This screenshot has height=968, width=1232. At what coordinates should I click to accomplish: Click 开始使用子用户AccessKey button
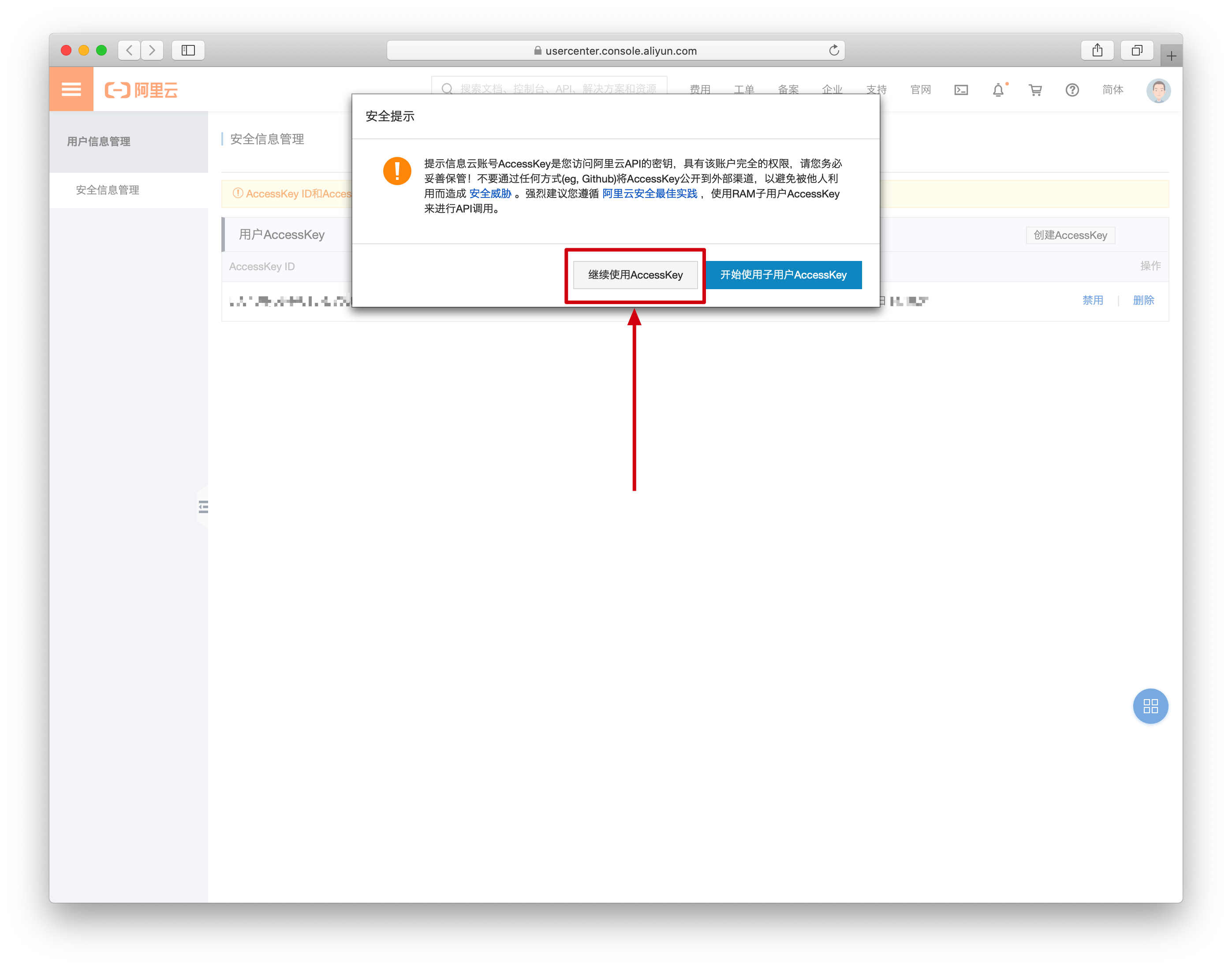783,275
